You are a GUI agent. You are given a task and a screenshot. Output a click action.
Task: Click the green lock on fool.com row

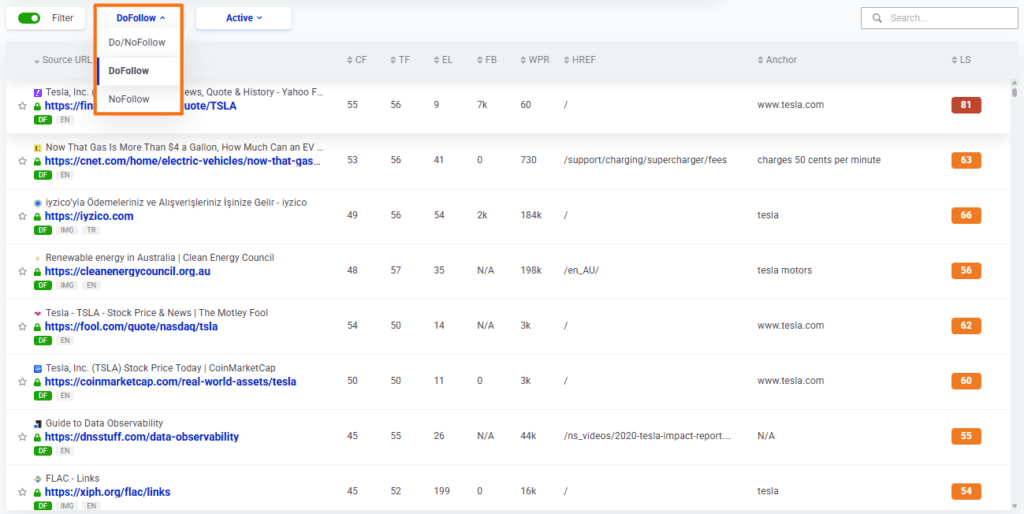(x=37, y=327)
